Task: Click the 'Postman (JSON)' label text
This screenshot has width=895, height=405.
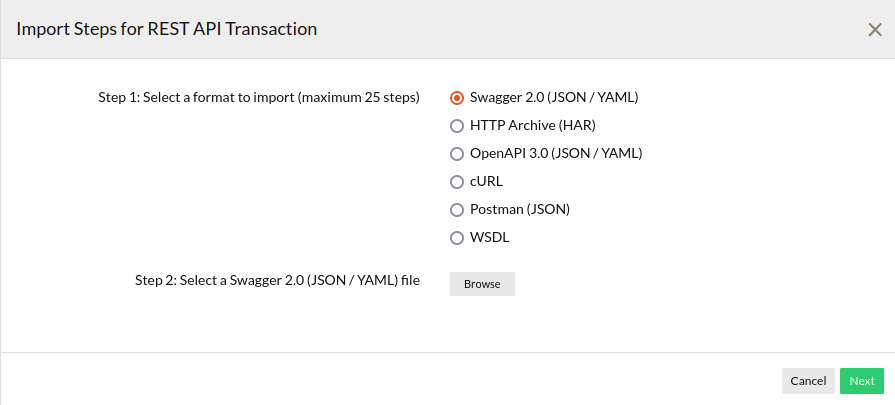Action: 519,210
